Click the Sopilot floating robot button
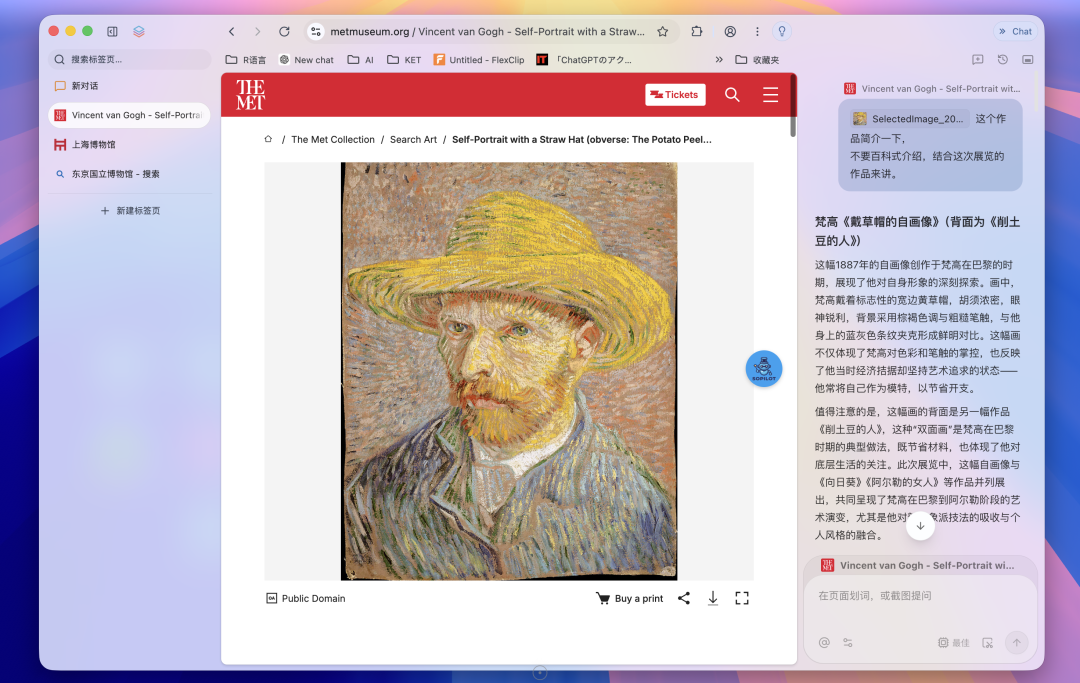The height and width of the screenshot is (683, 1080). point(764,368)
